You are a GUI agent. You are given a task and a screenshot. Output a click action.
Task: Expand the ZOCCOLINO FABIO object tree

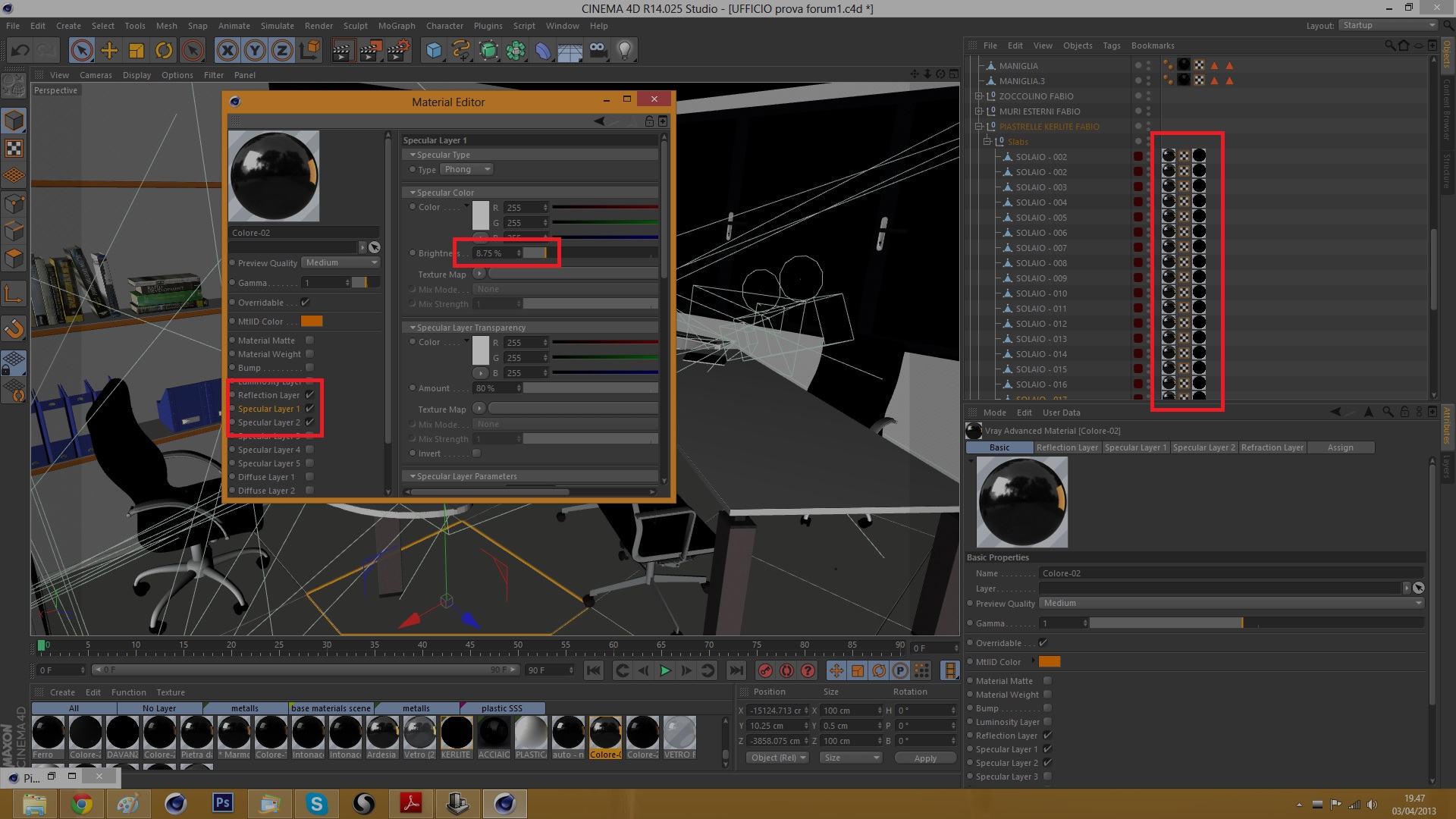coord(978,96)
